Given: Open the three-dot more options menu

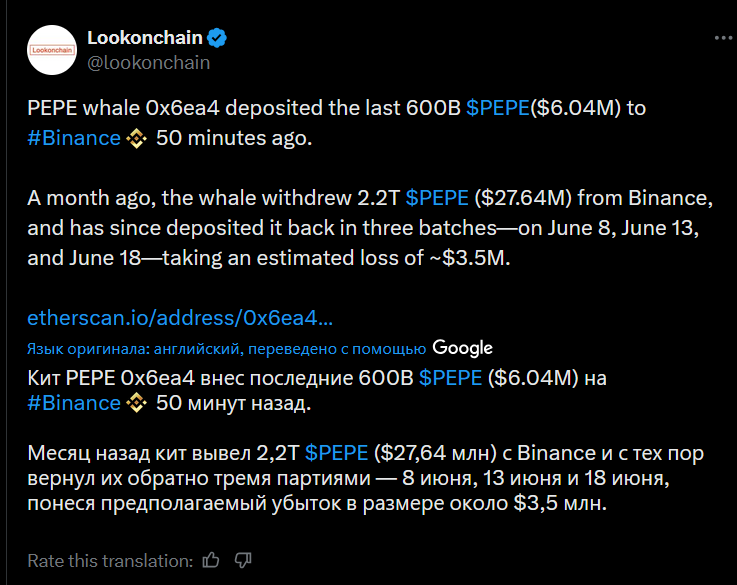Looking at the screenshot, I should 723,38.
